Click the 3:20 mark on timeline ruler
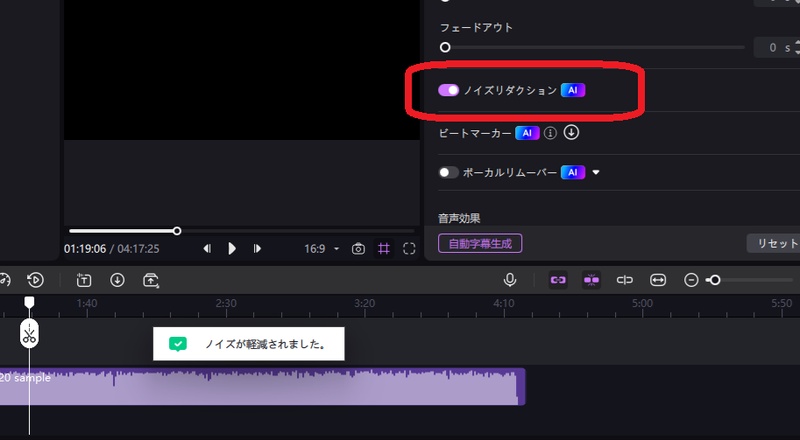Image resolution: width=800 pixels, height=440 pixels. [364, 303]
